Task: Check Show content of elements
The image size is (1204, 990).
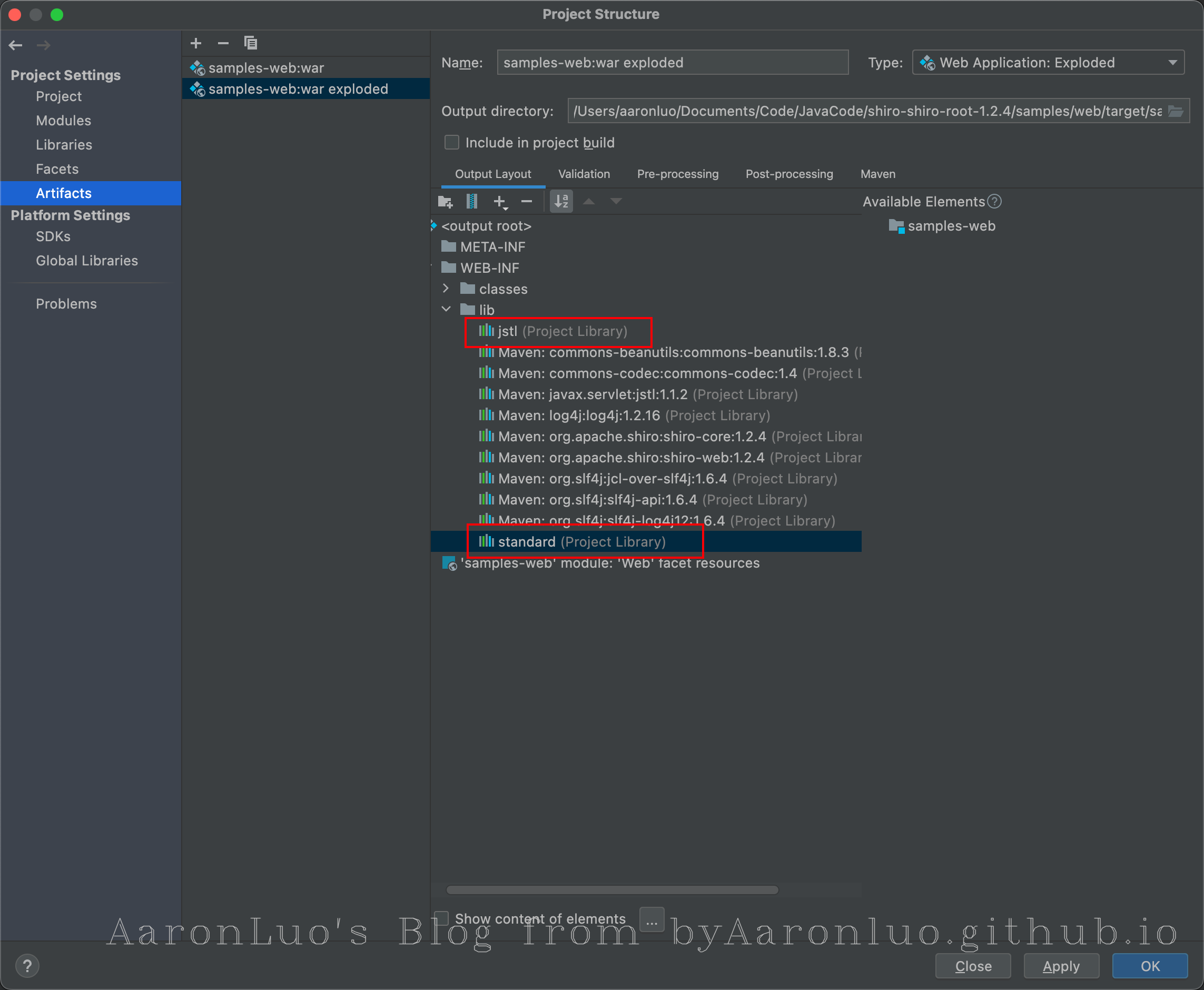Action: click(442, 918)
